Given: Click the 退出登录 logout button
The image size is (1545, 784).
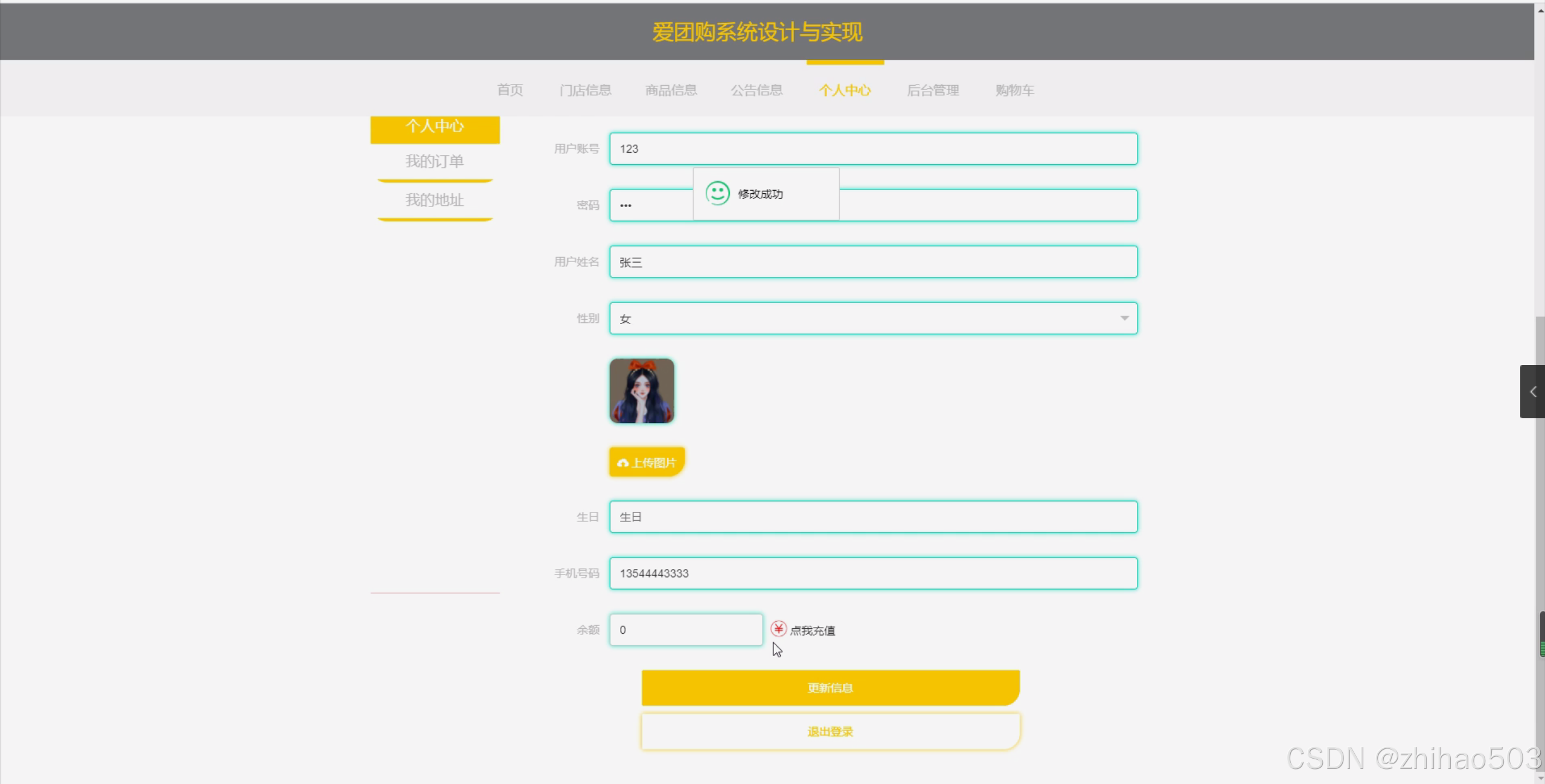Looking at the screenshot, I should [x=830, y=731].
